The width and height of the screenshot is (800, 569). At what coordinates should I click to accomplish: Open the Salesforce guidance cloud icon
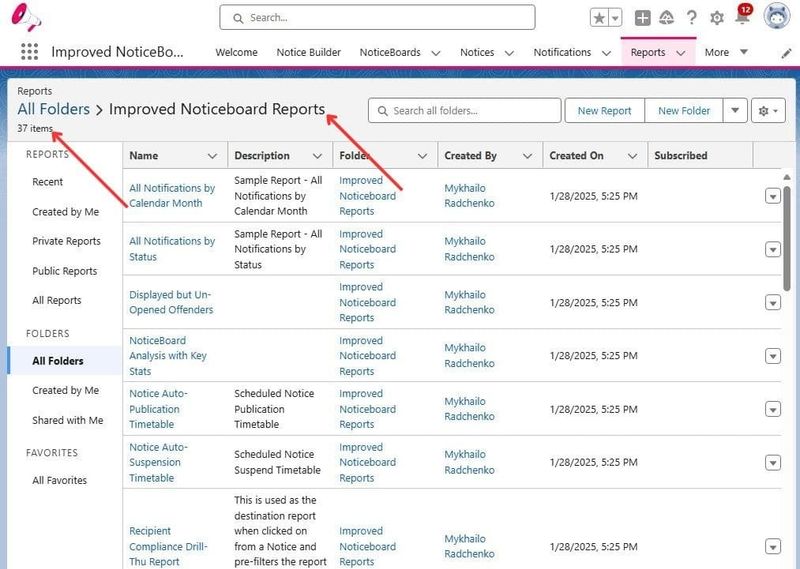[666, 18]
